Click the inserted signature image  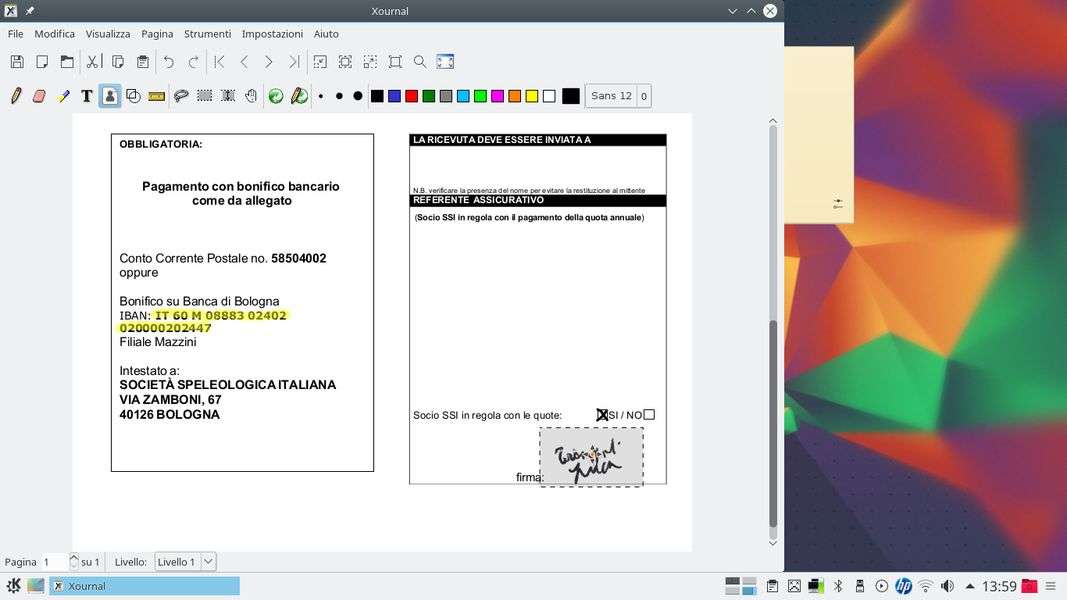(591, 456)
